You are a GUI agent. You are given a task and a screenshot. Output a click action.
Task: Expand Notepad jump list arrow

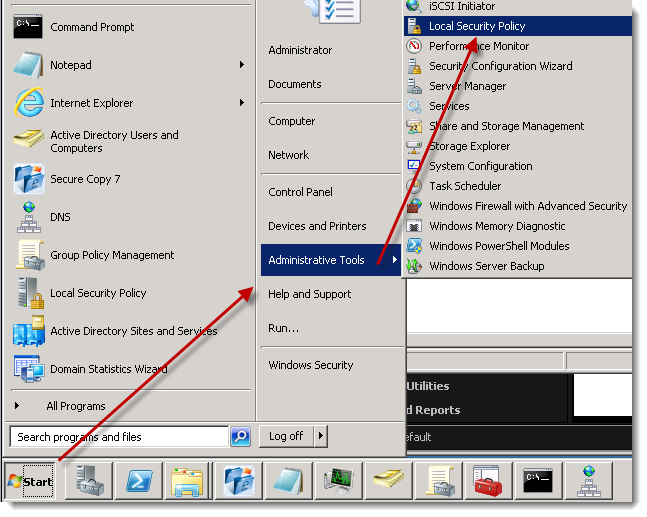coord(242,65)
